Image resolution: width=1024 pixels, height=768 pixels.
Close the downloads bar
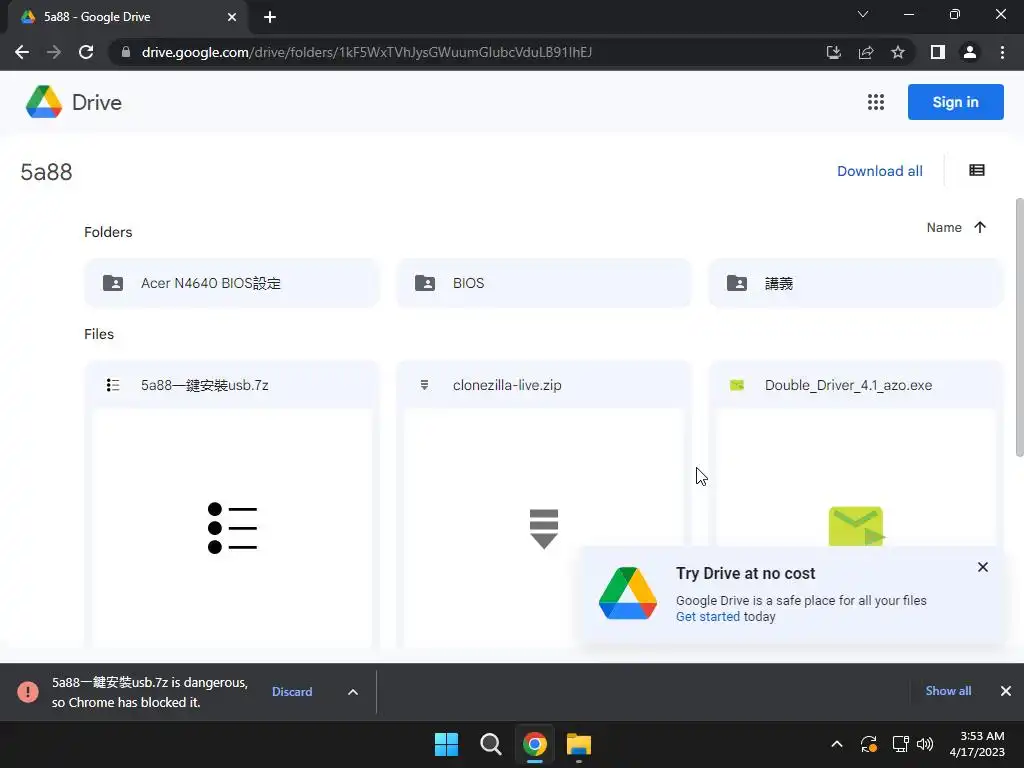(x=1006, y=691)
